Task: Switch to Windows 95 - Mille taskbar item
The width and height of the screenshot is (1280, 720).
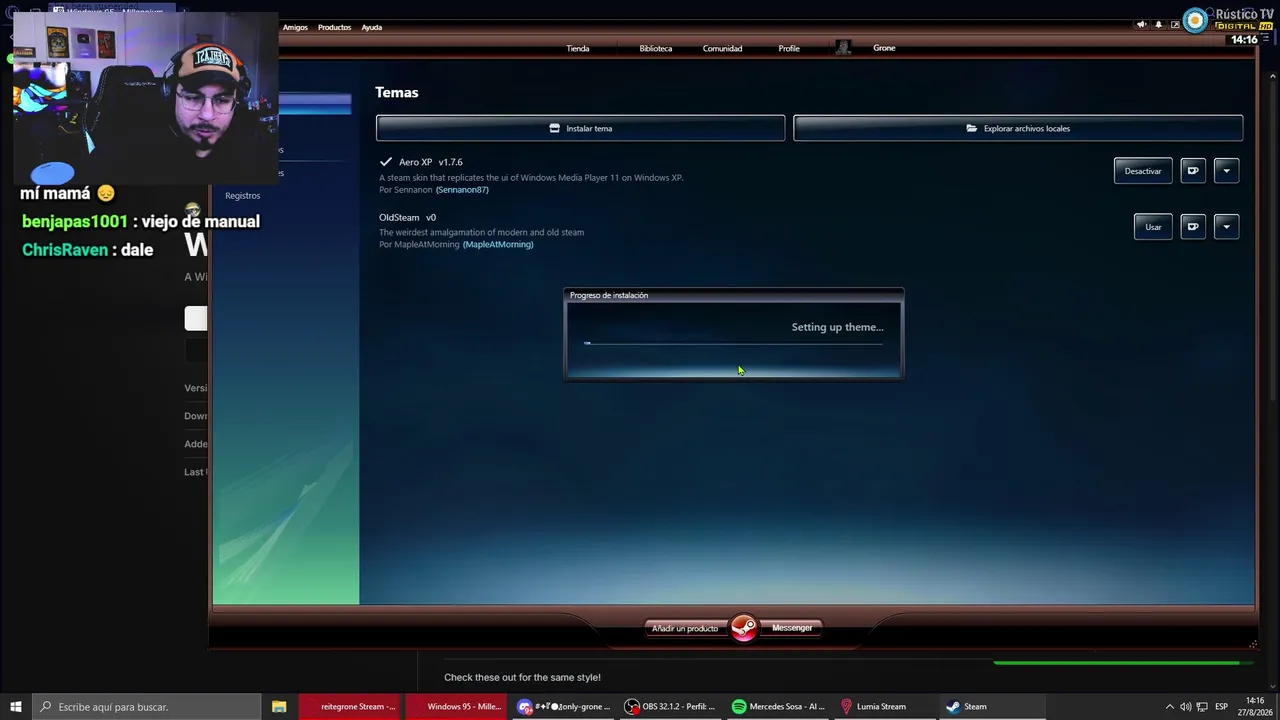Action: [x=455, y=706]
